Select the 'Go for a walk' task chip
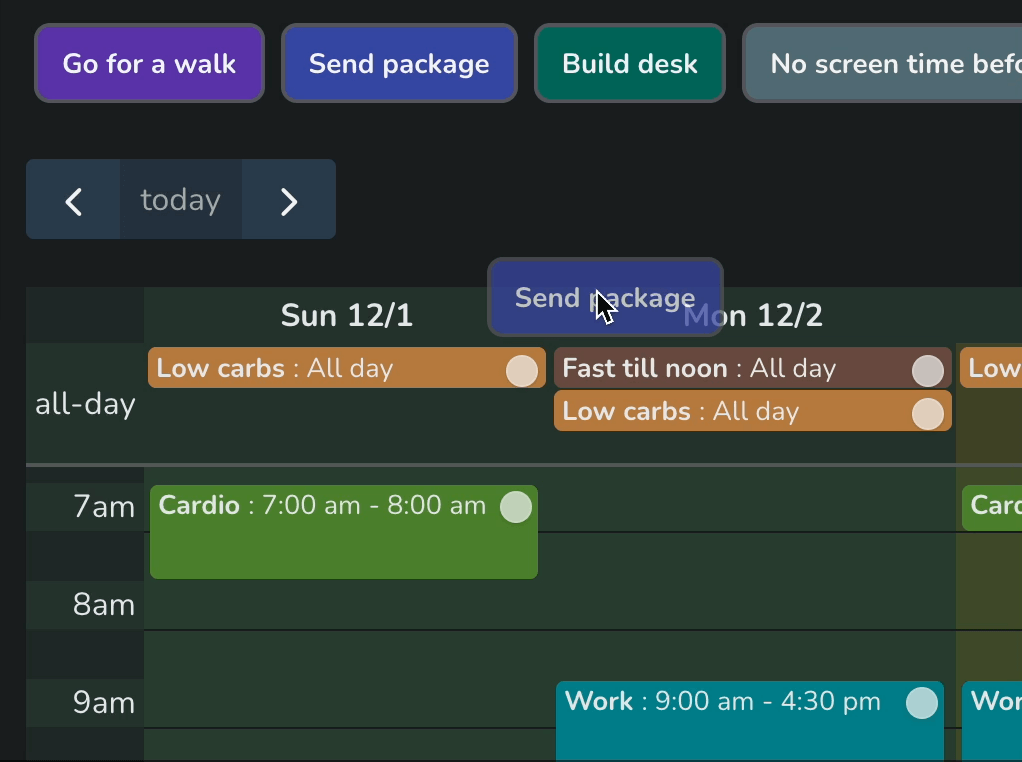Image resolution: width=1022 pixels, height=762 pixels. [x=149, y=64]
